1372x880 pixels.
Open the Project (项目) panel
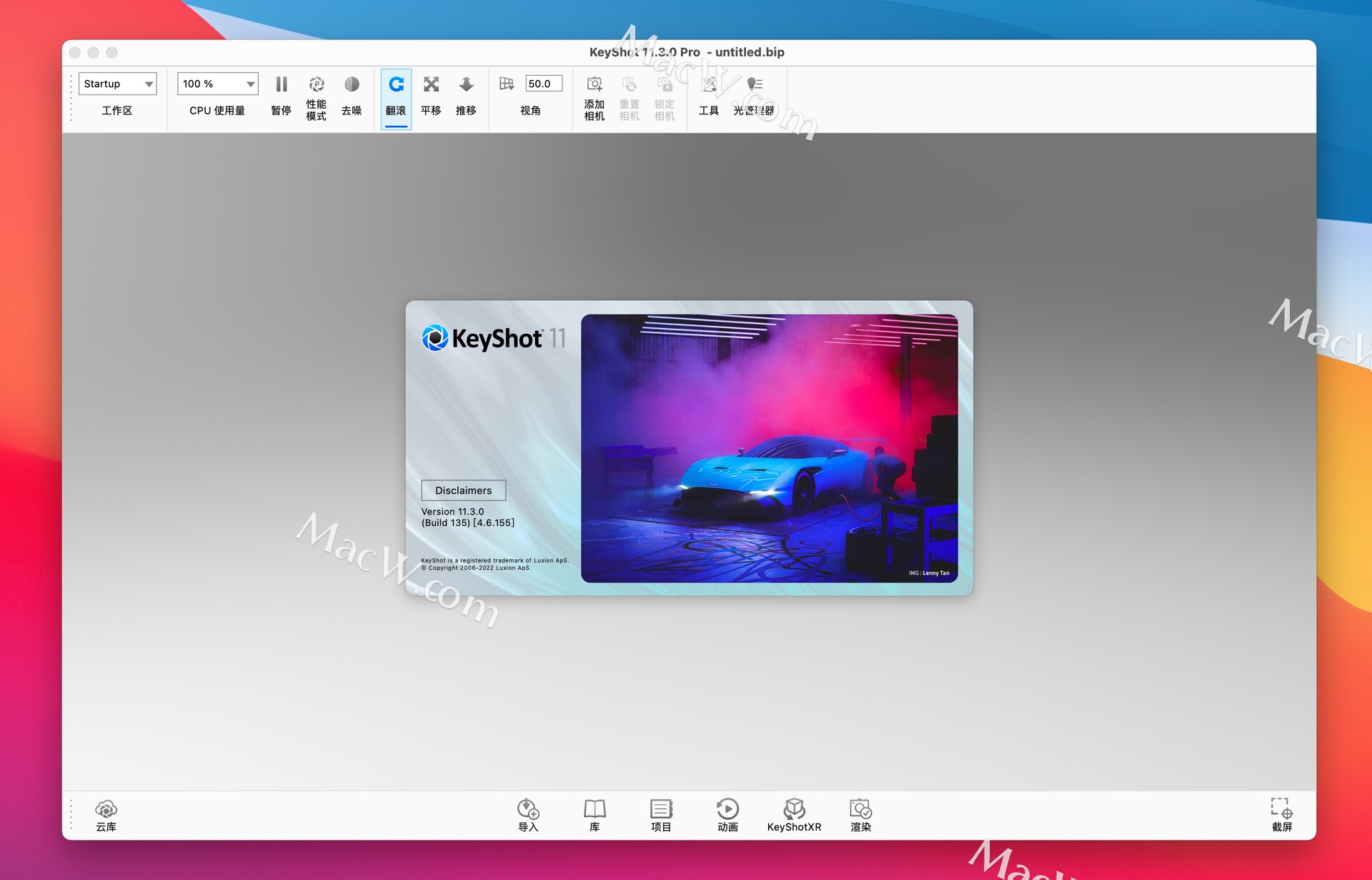[x=661, y=816]
